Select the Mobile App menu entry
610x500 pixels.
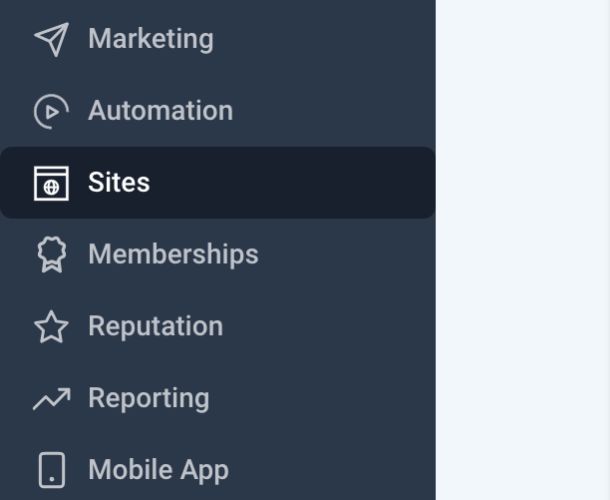pyautogui.click(x=158, y=470)
